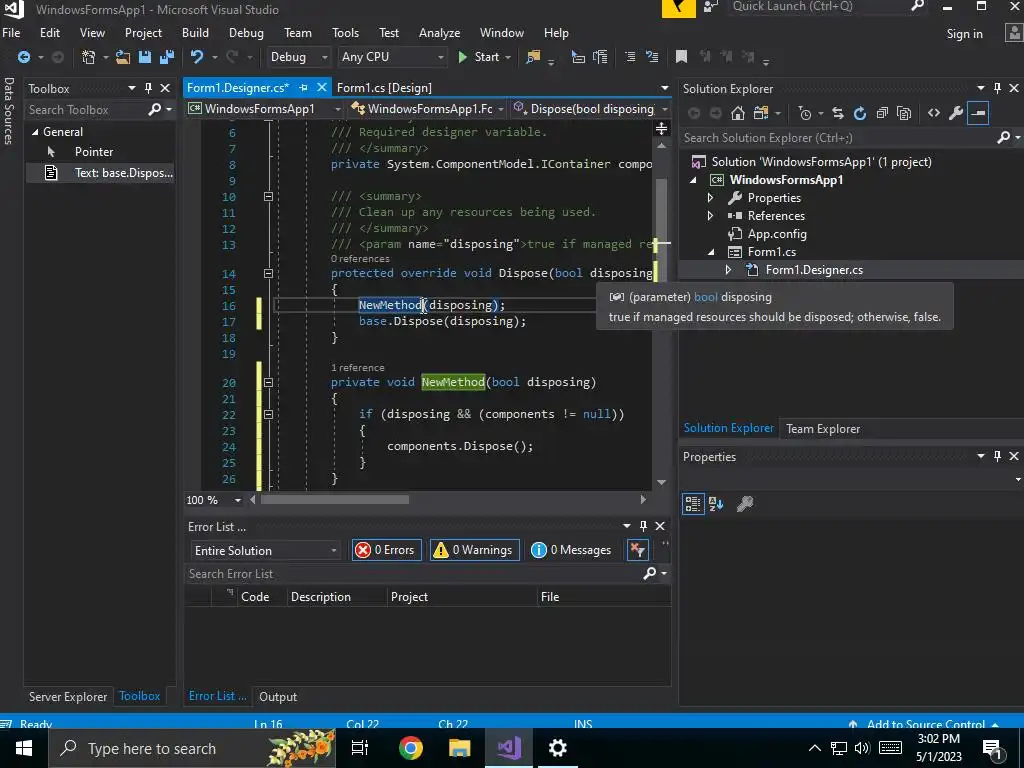Viewport: 1024px width, 768px height.
Task: Open Properties via the wrench icon
Action: tap(956, 114)
